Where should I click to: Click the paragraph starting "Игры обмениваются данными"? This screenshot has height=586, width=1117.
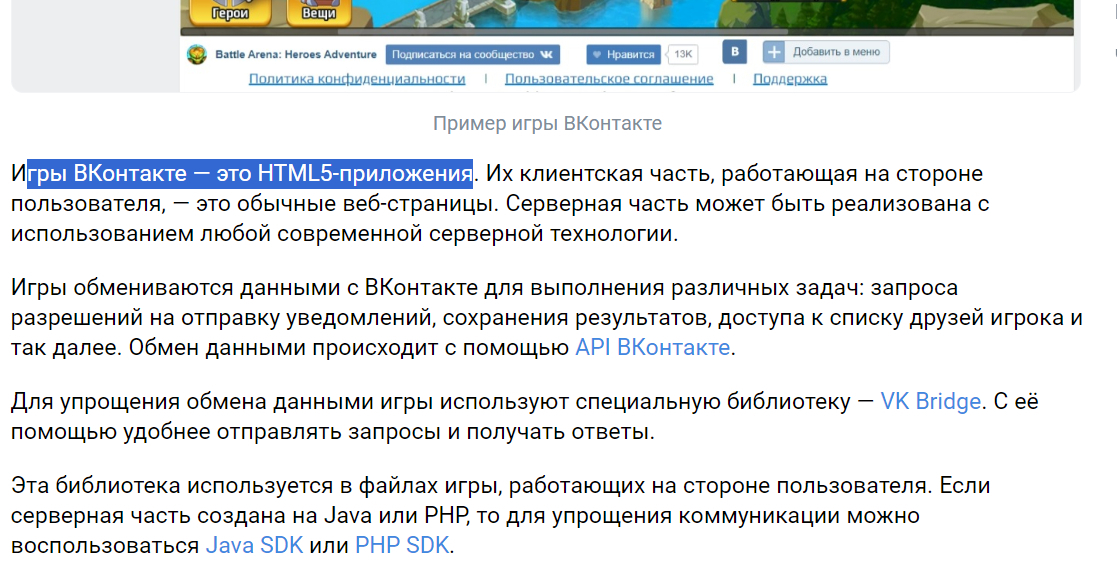point(547,318)
